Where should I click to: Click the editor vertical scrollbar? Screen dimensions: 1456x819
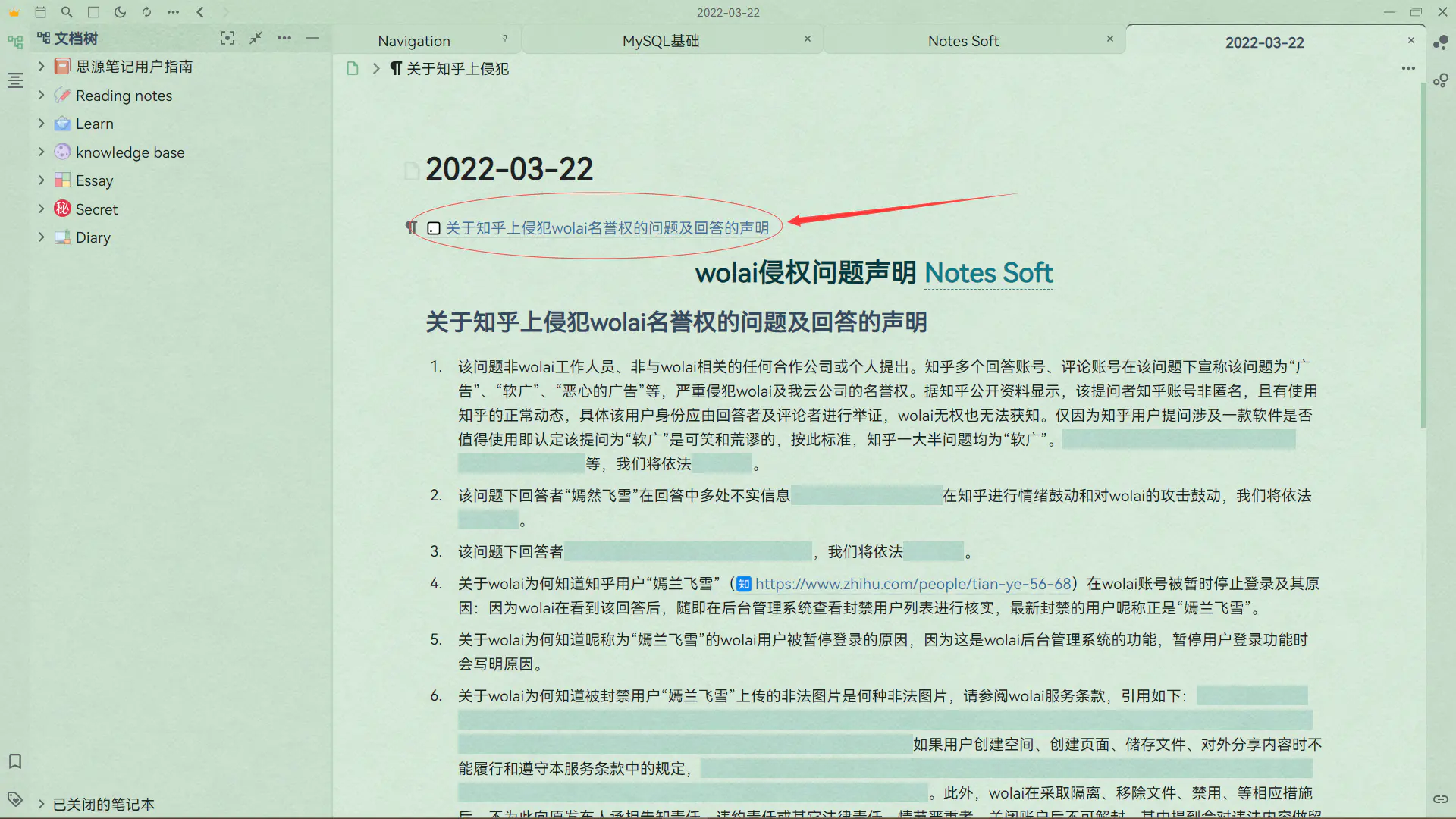click(1423, 254)
